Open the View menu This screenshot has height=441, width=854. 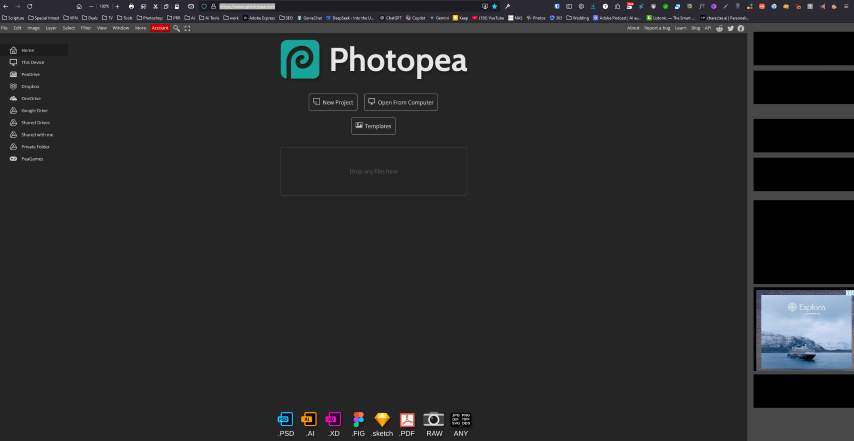102,28
